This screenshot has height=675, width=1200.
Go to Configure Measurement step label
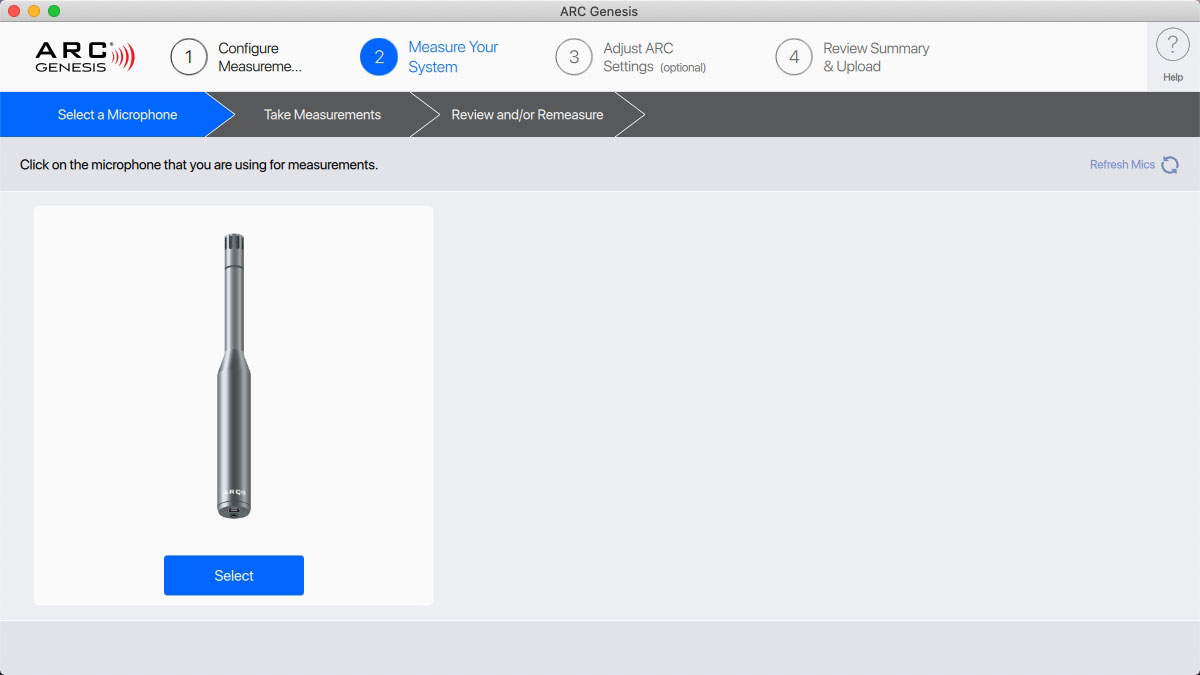coord(260,57)
